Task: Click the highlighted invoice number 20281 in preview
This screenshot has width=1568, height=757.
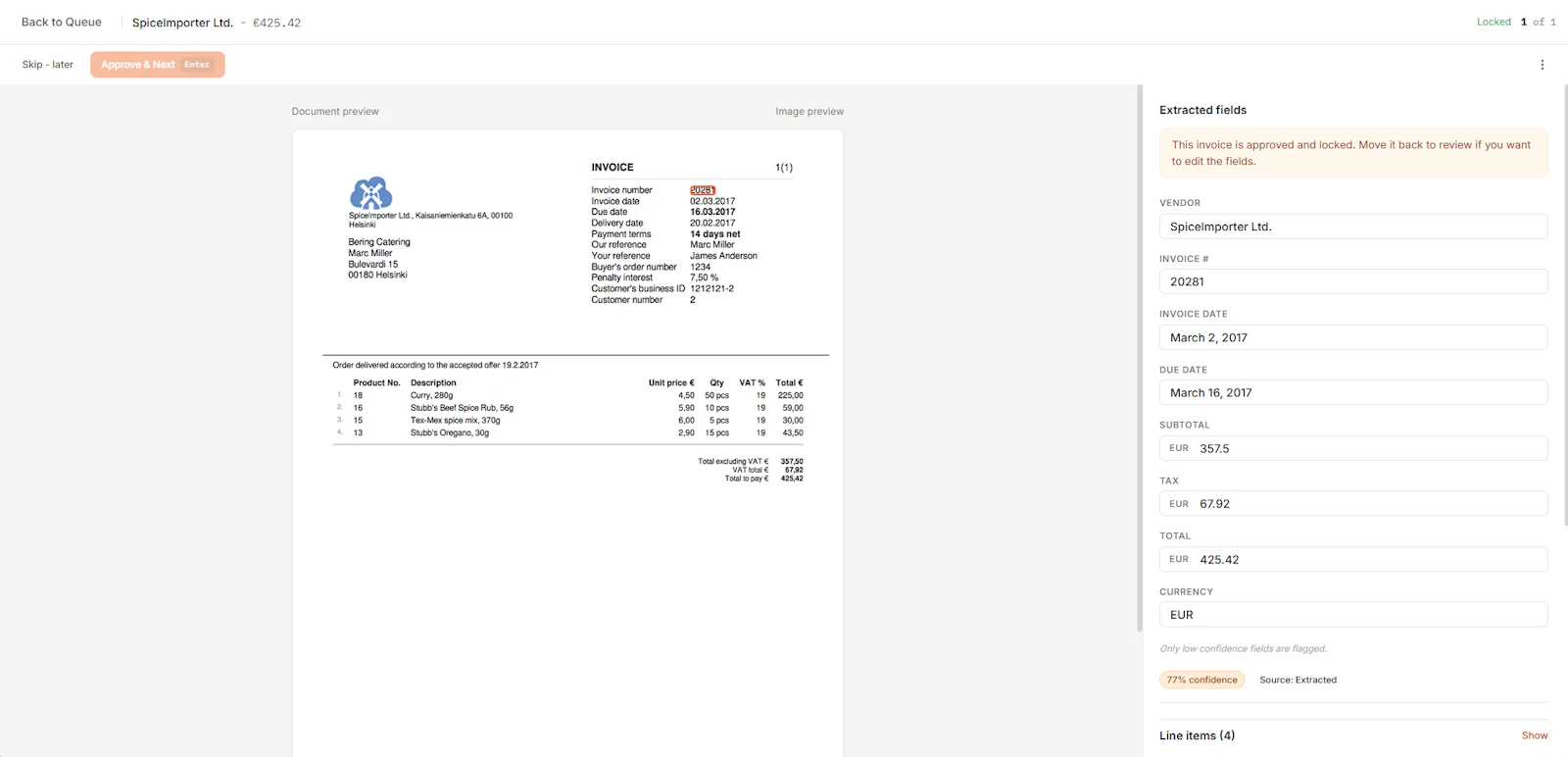Action: click(x=703, y=190)
